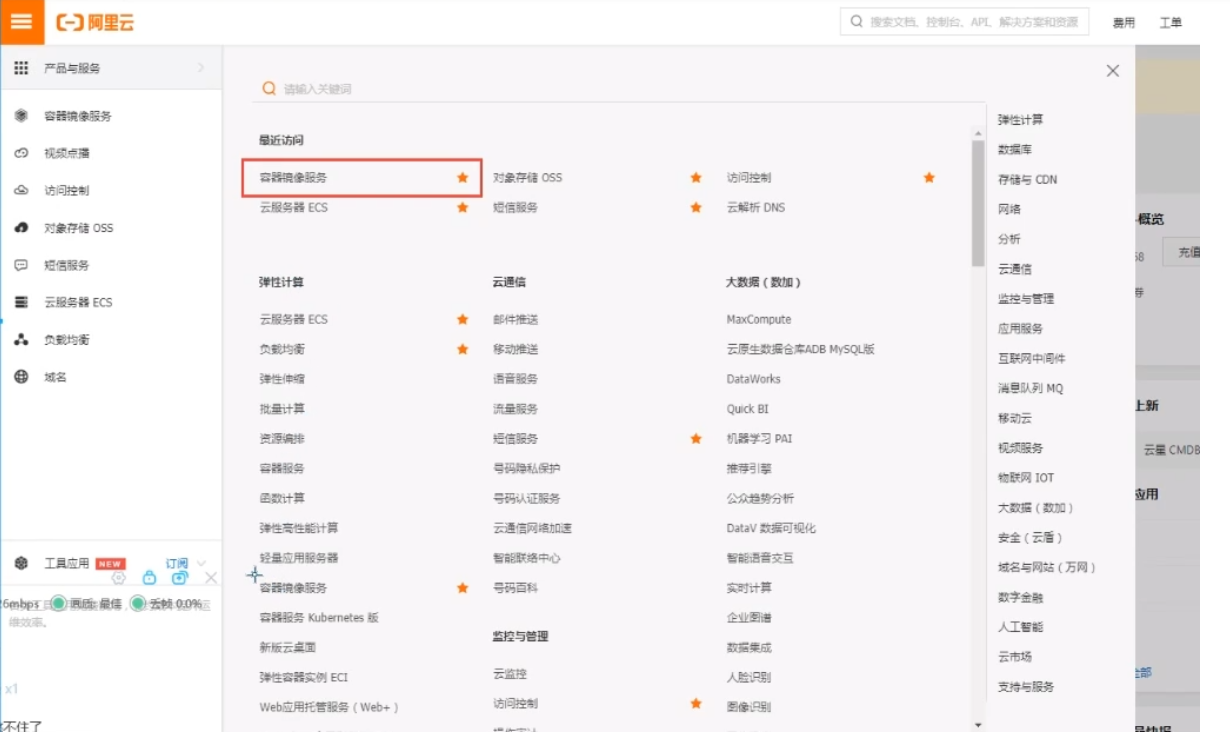Jump to 人工智能 category
The height and width of the screenshot is (733, 1230).
1020,627
